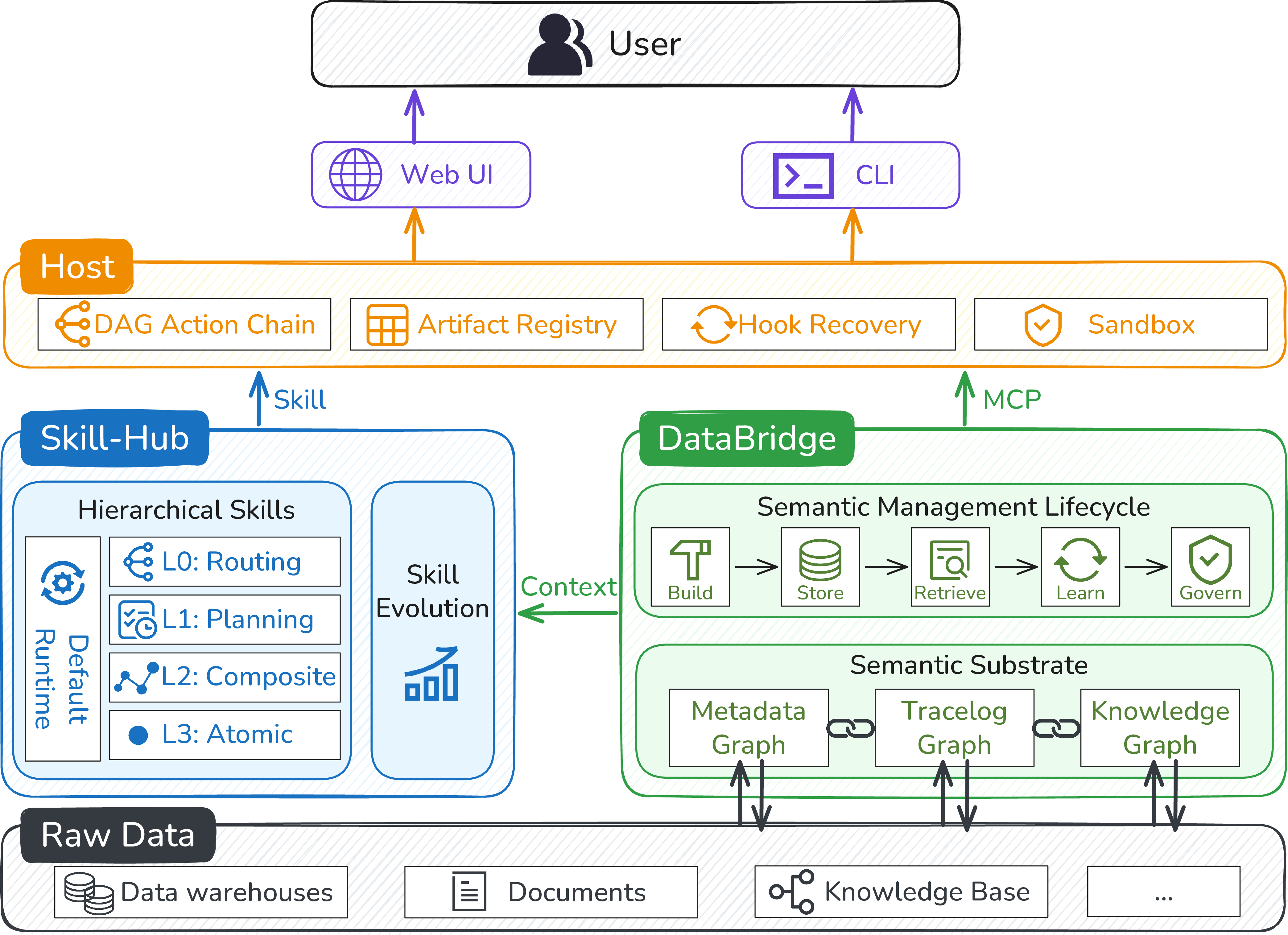Viewport: 1288px width, 935px height.
Task: Click the Default Runtime gear refresh icon
Action: 63,583
